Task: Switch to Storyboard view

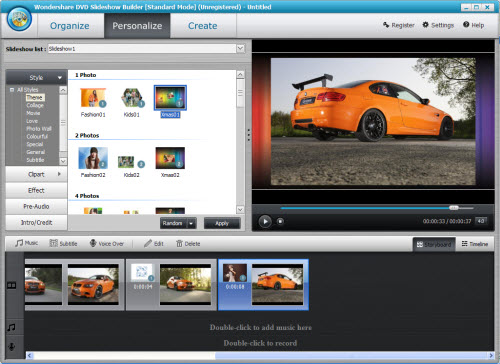Action: pyautogui.click(x=434, y=244)
